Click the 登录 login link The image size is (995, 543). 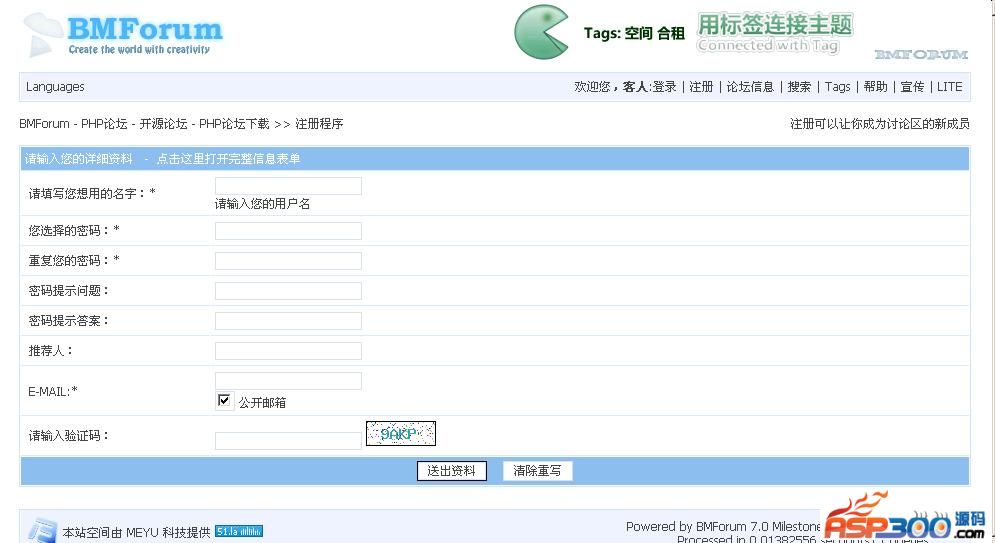click(664, 87)
